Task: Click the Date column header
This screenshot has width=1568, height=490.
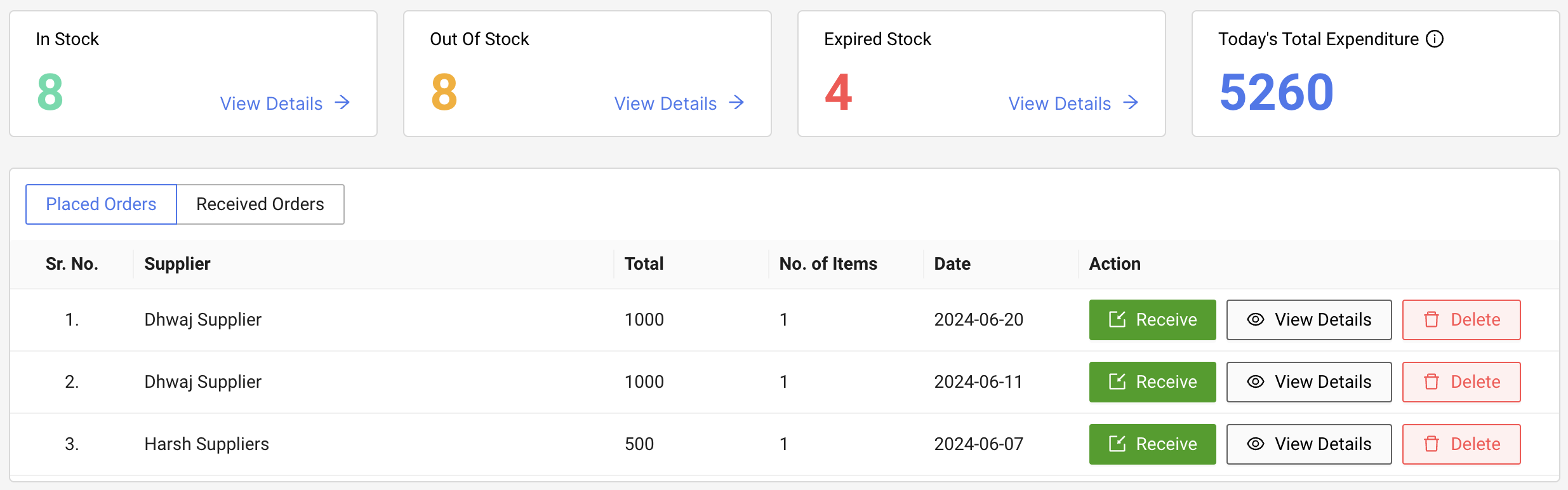Action: pyautogui.click(x=952, y=264)
